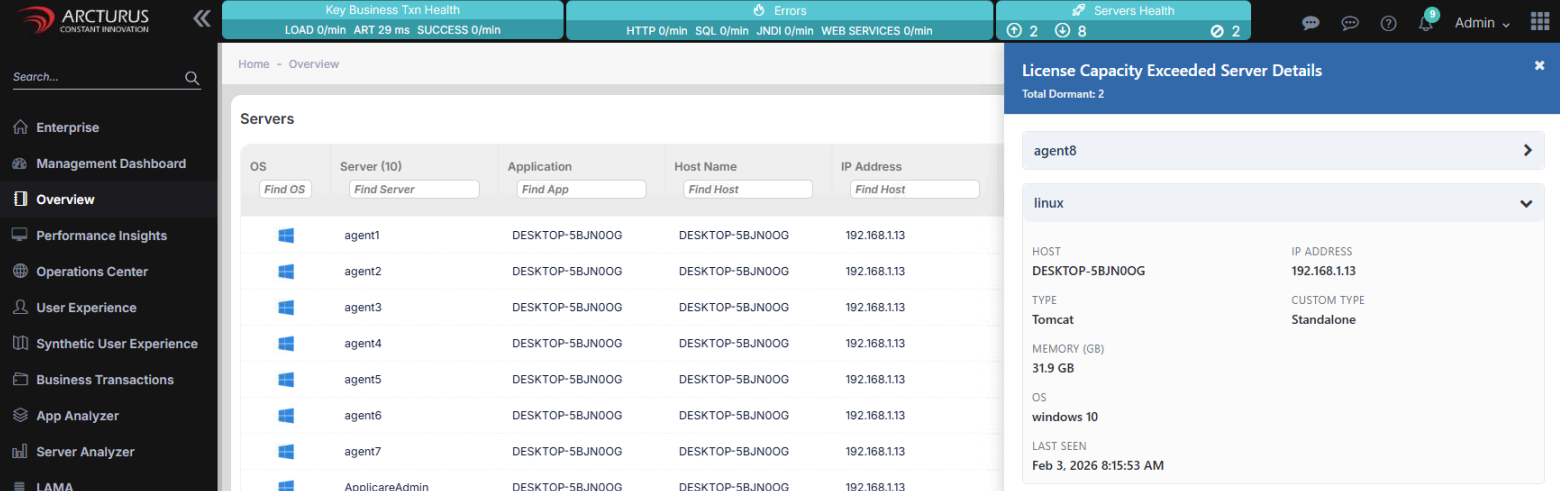Collapse the sidebar with double-chevron icon
The width and height of the screenshot is (1560, 491).
202,18
